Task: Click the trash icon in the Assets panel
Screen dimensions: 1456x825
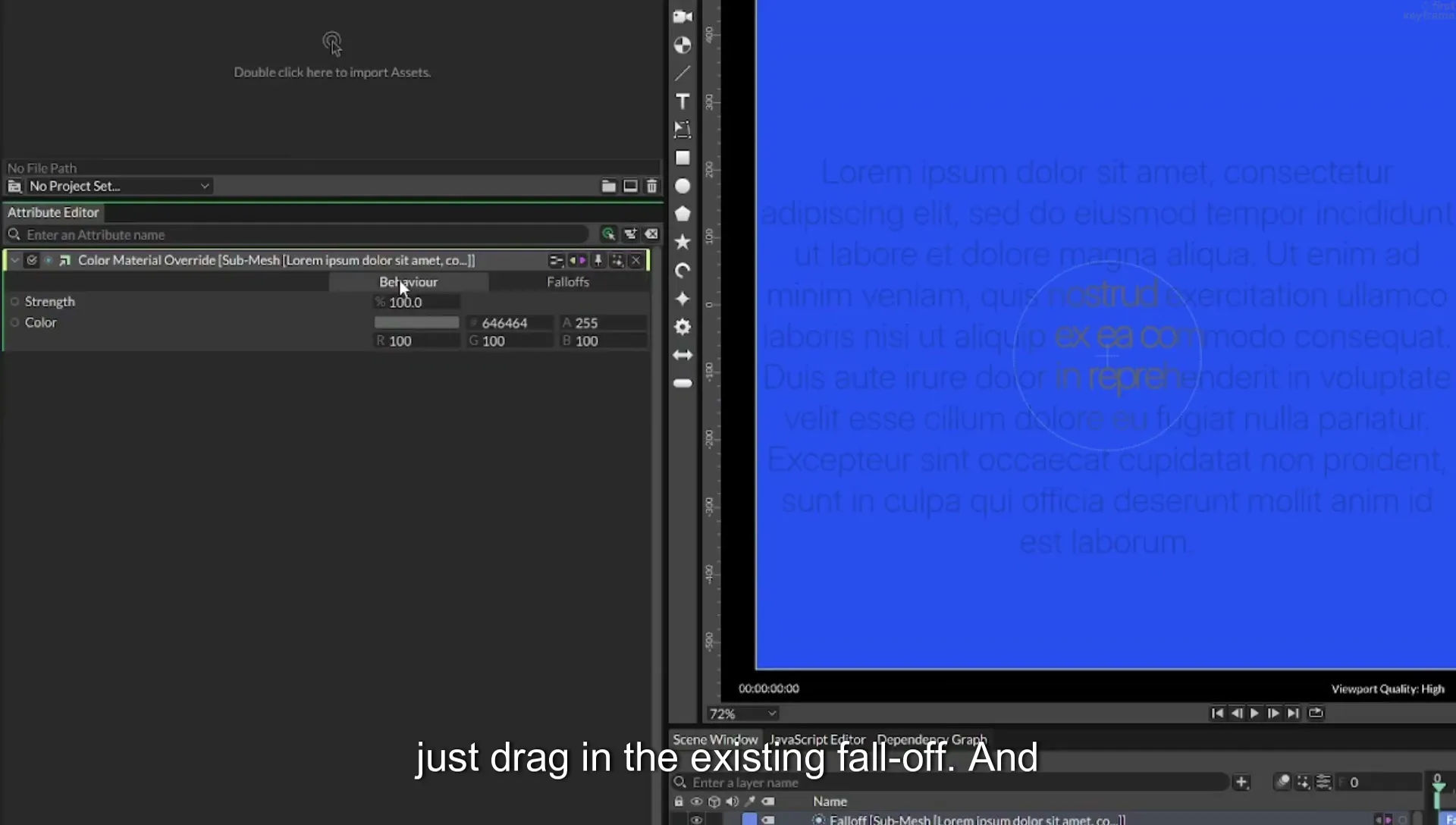Action: point(651,186)
